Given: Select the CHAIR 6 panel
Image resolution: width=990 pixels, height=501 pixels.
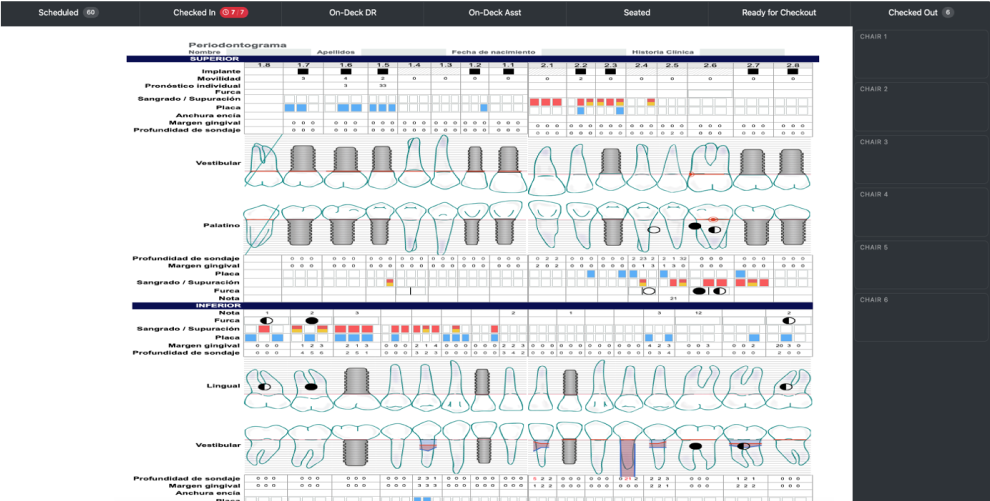Looking at the screenshot, I should [x=921, y=318].
